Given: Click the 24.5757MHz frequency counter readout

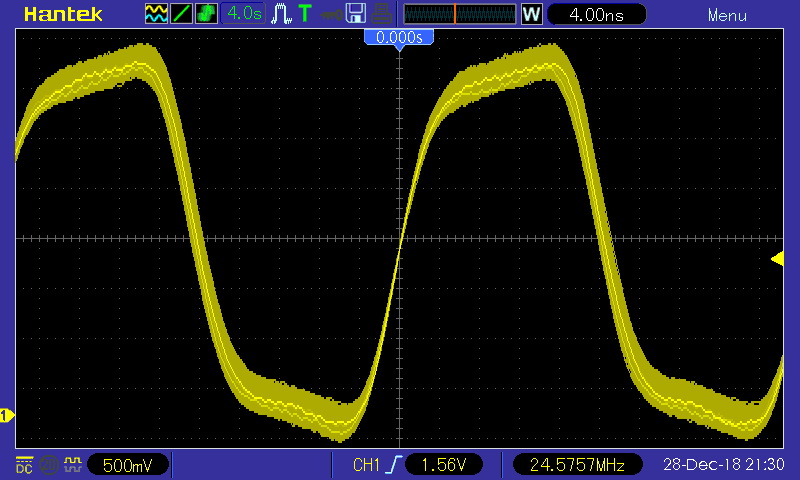Looking at the screenshot, I should point(577,465).
